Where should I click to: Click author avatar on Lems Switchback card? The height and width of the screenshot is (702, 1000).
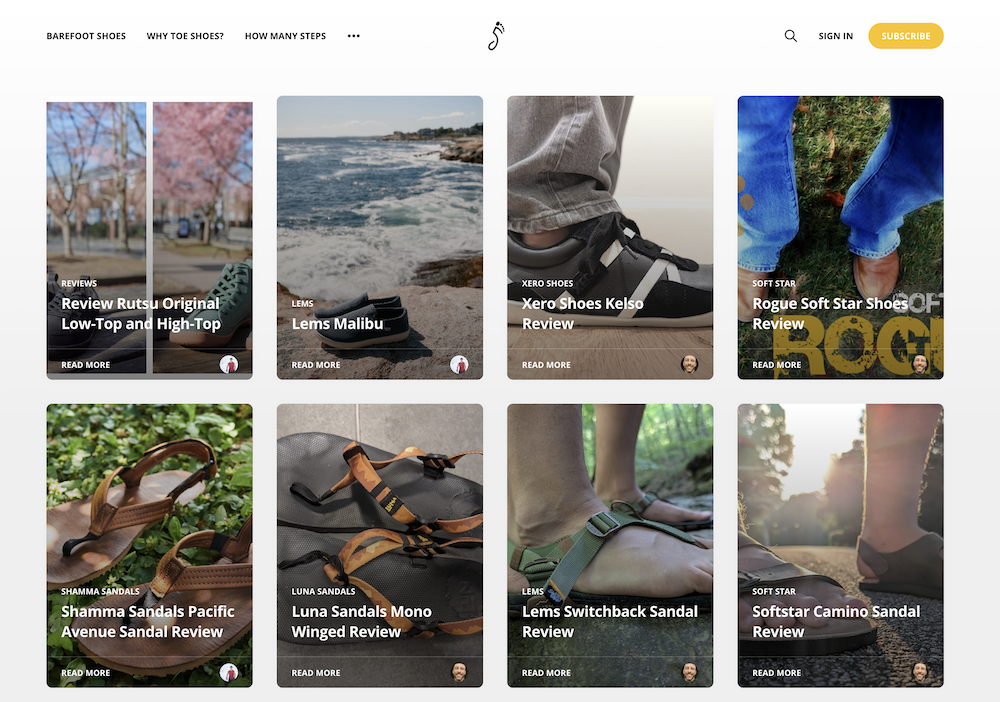tap(689, 672)
